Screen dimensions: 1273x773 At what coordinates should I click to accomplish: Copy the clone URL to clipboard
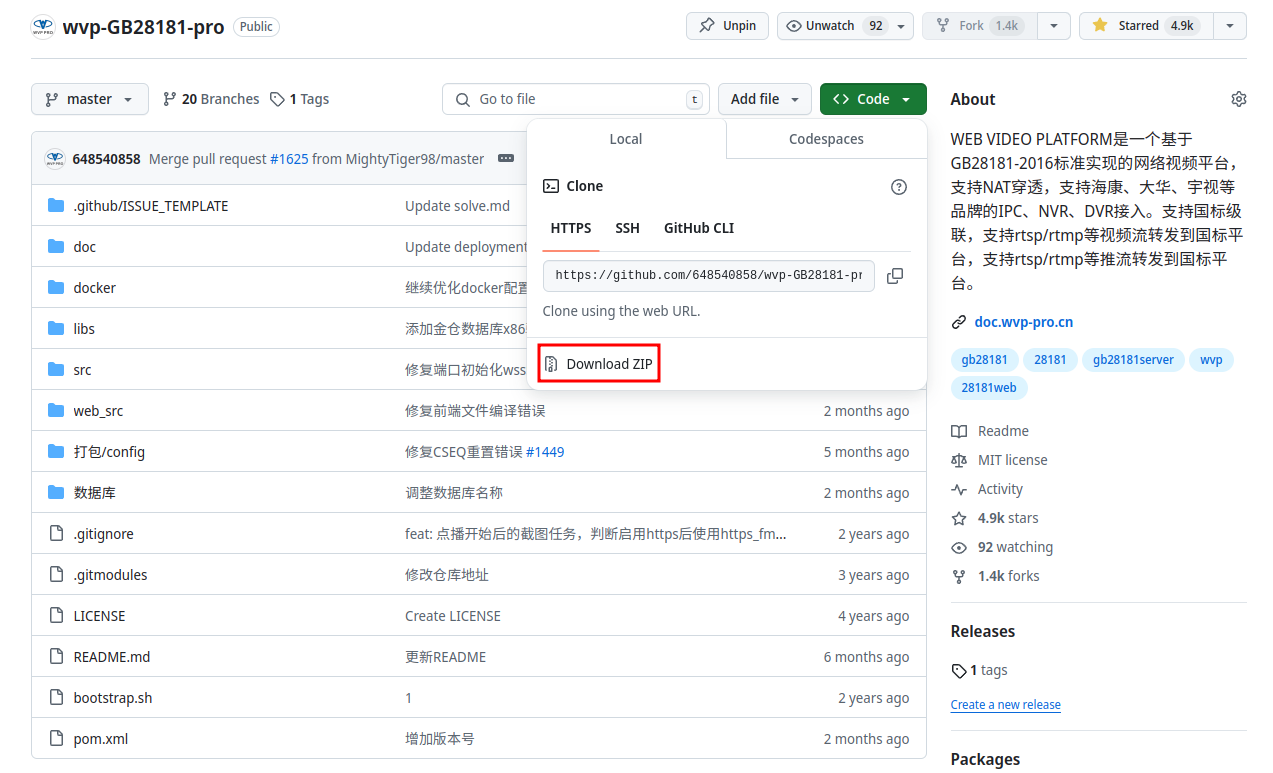coord(895,276)
